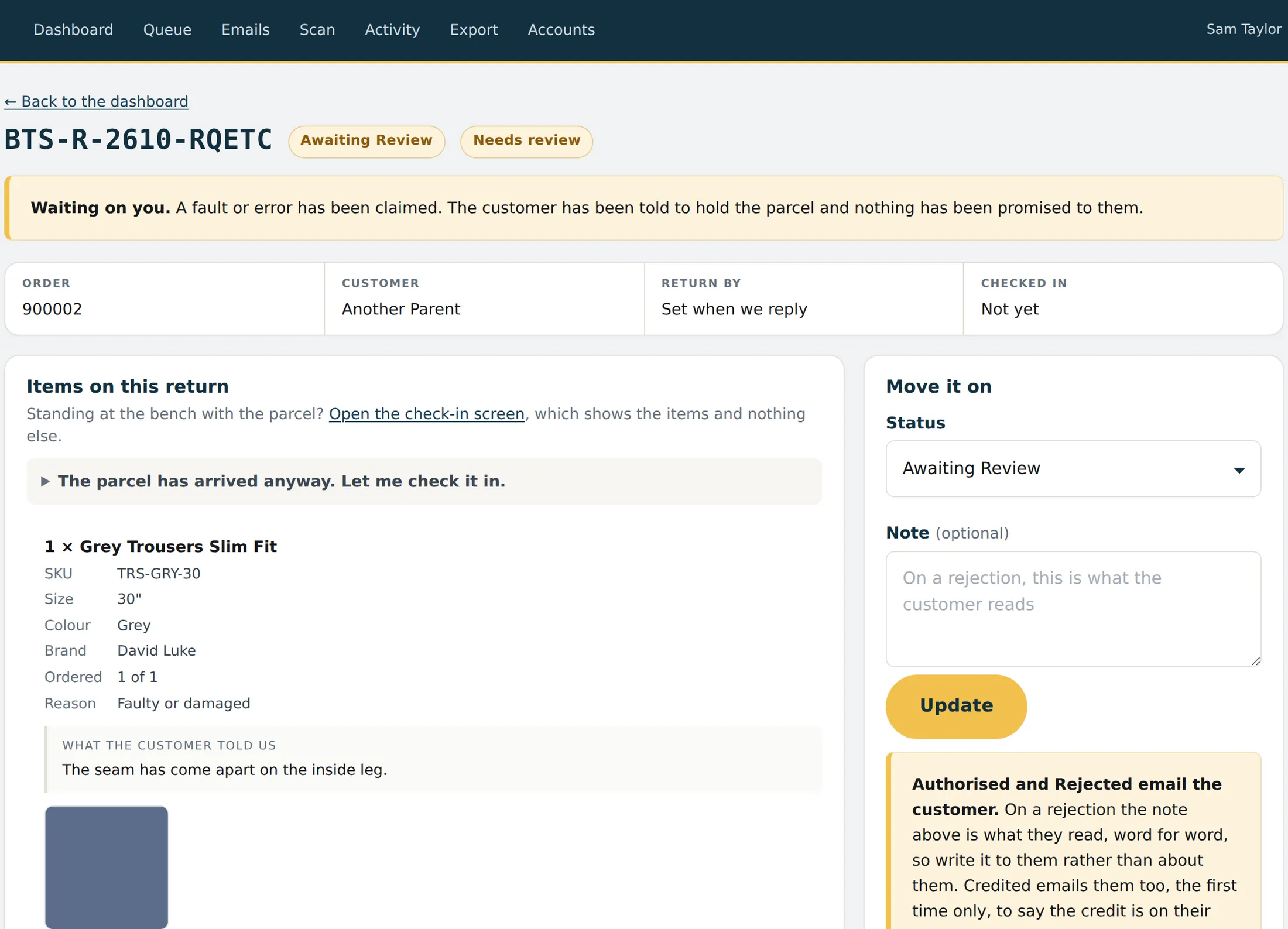Select the return ID BTS-R-2610-RQETC
Viewport: 1288px width, 929px height.
139,140
